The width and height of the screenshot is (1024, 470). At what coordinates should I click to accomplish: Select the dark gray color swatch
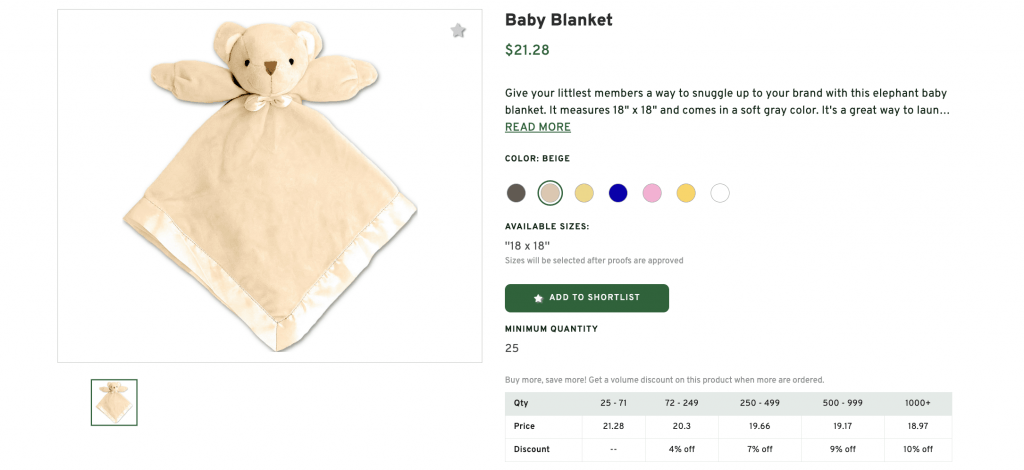coord(516,193)
